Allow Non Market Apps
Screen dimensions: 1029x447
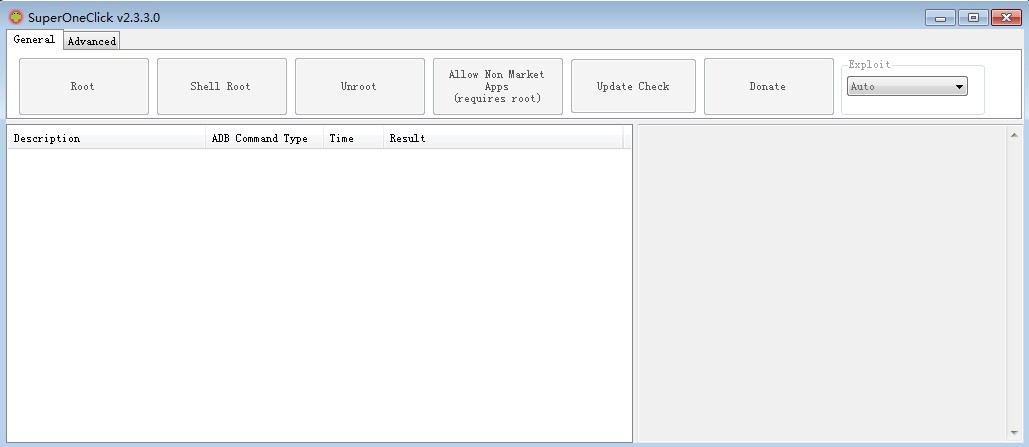[x=497, y=87]
